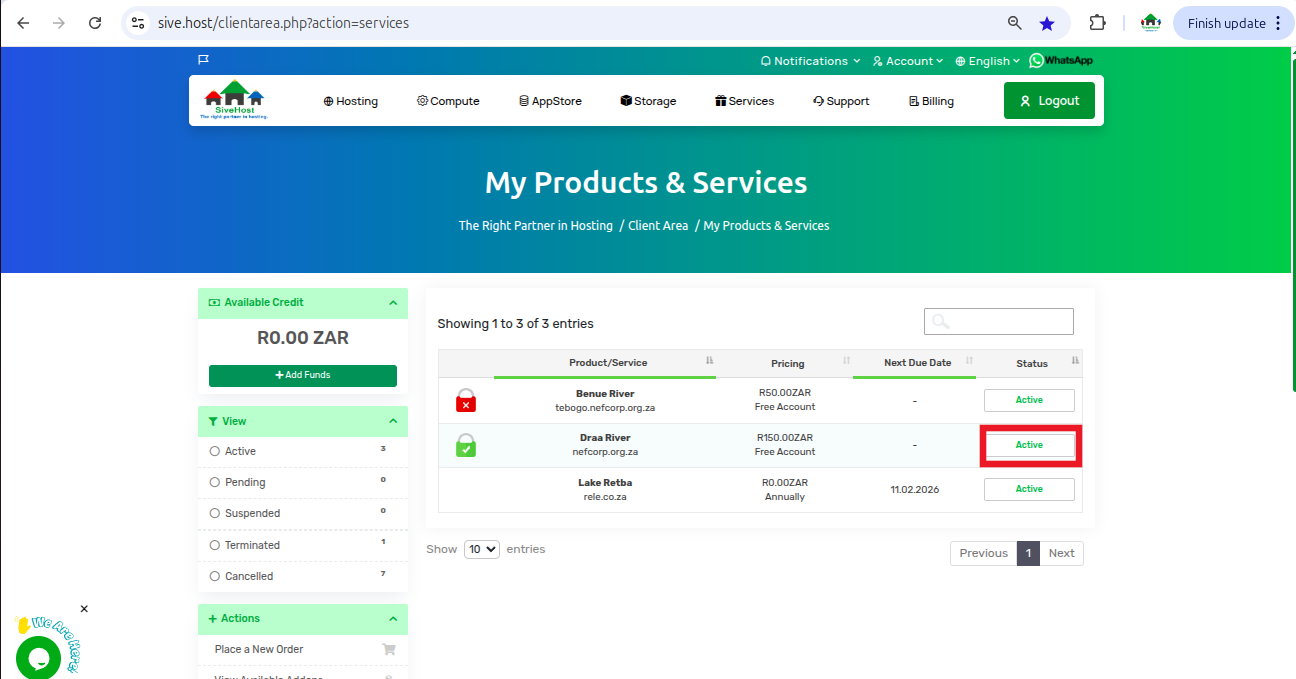This screenshot has height=679, width=1296.
Task: Go to the Previous page of entries
Action: tap(983, 553)
